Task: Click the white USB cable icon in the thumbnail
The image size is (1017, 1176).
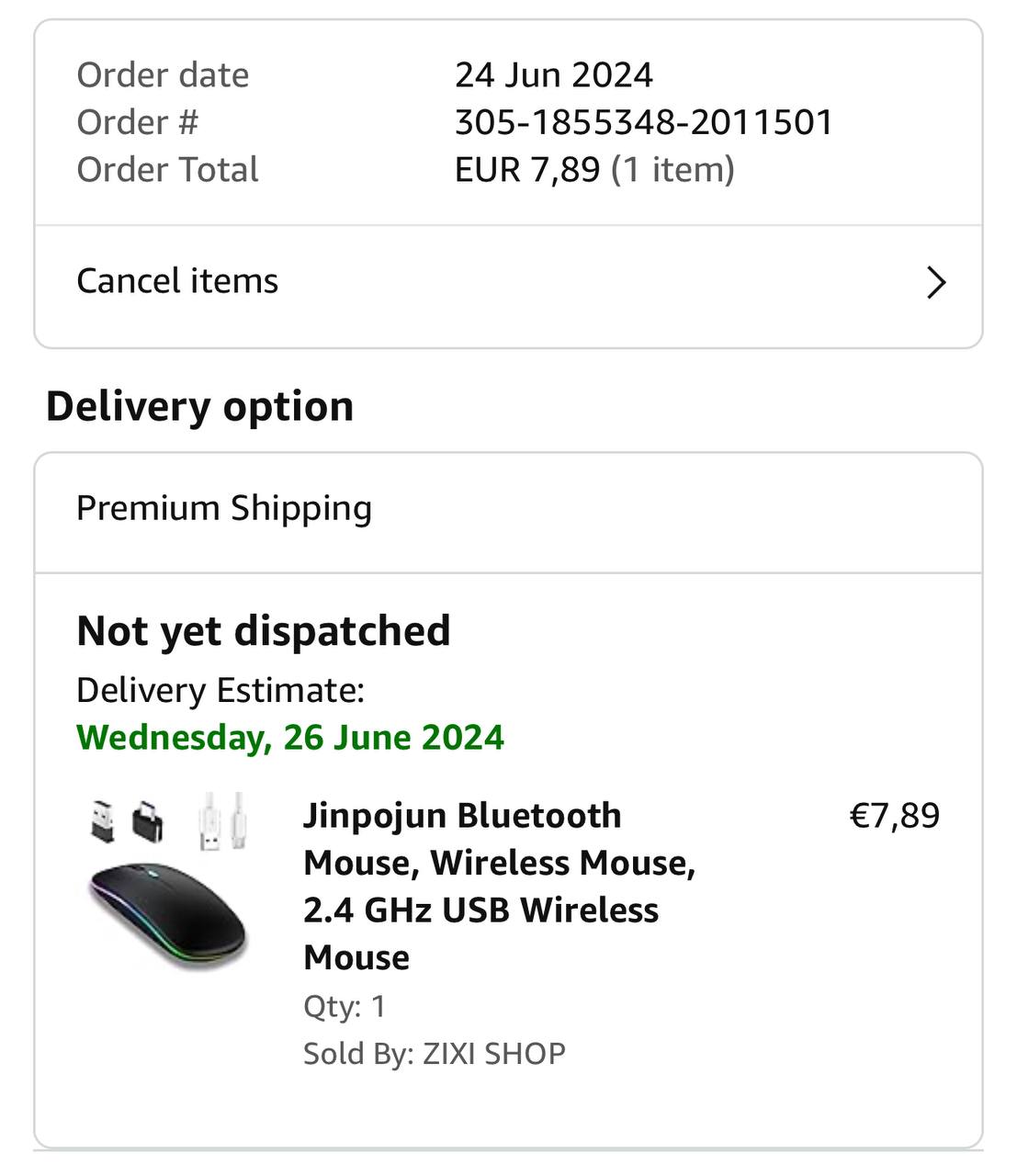Action: (x=222, y=820)
